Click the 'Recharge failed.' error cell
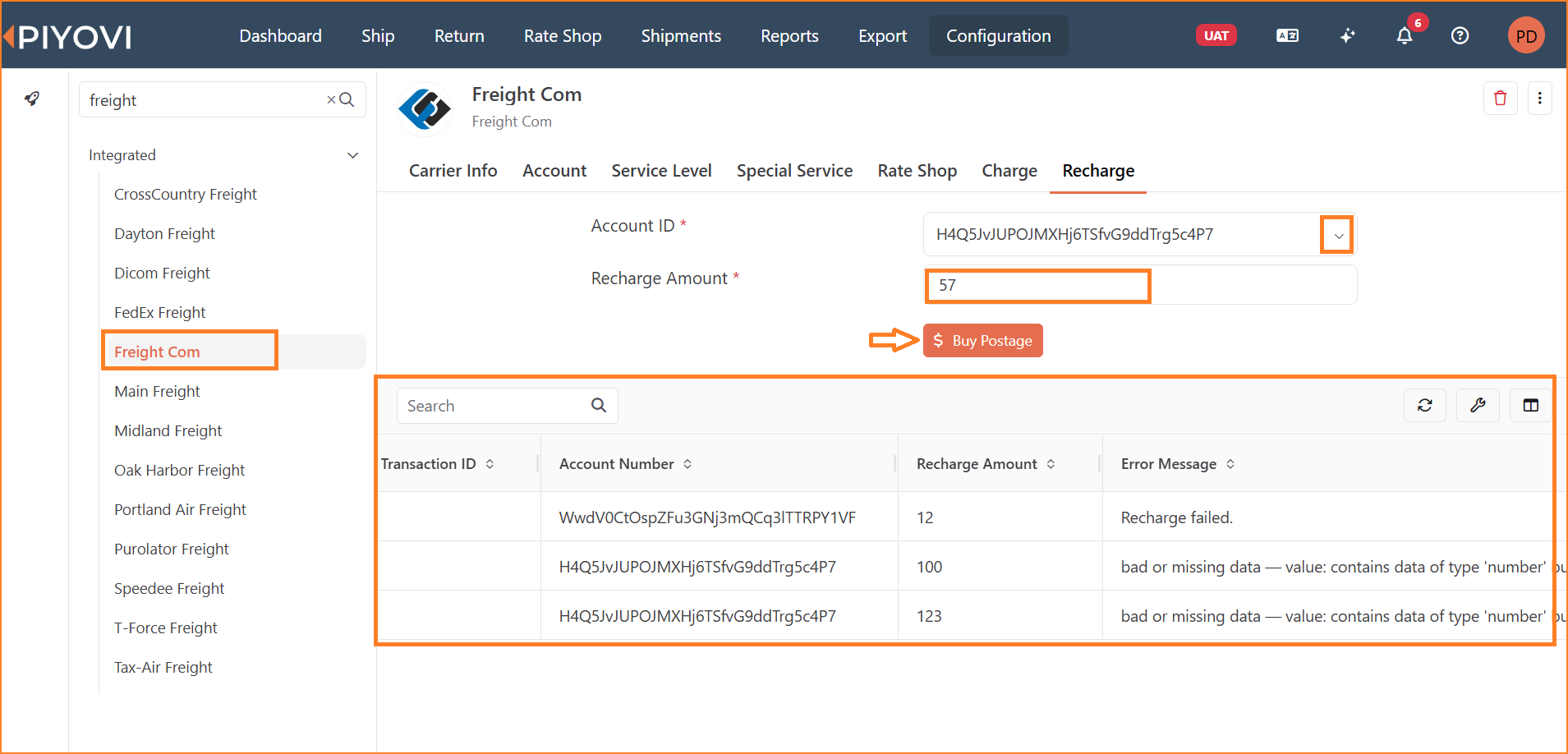This screenshot has height=754, width=1568. pyautogui.click(x=1177, y=517)
